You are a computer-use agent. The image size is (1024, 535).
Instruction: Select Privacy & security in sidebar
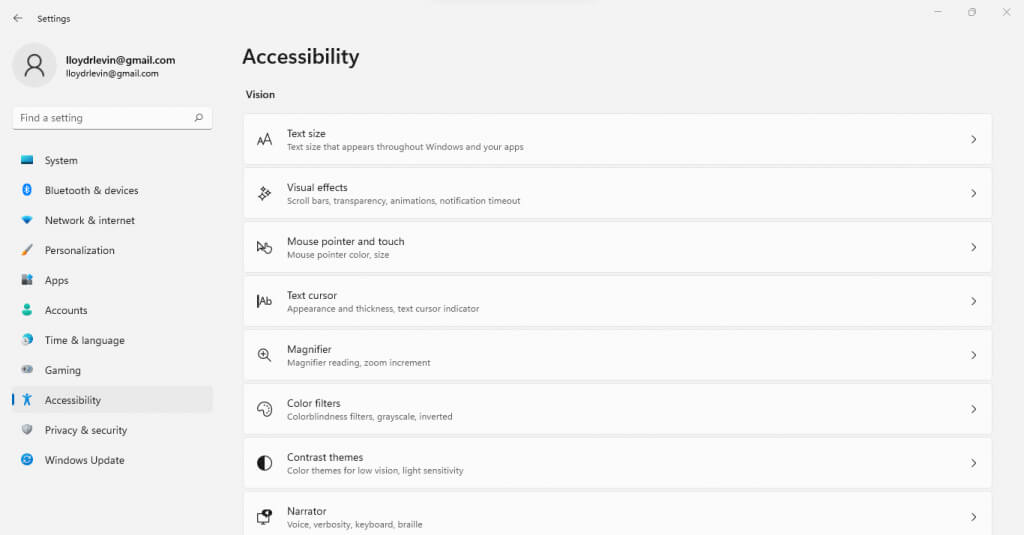[x=85, y=430]
